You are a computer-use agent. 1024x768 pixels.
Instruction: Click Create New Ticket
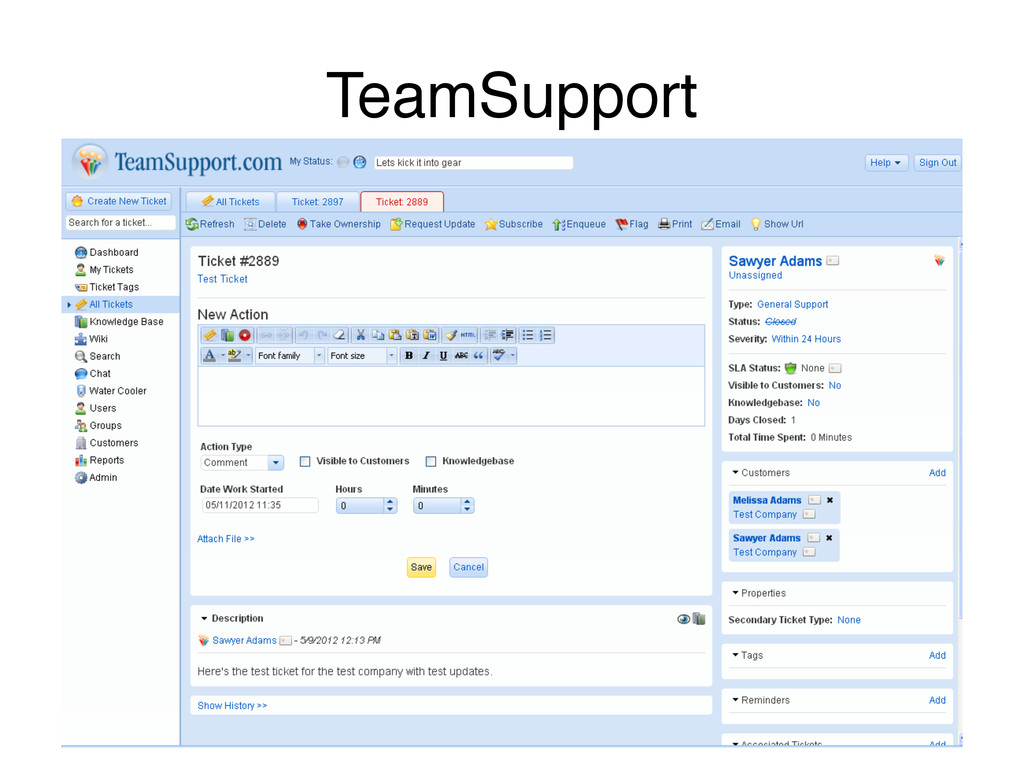point(119,201)
